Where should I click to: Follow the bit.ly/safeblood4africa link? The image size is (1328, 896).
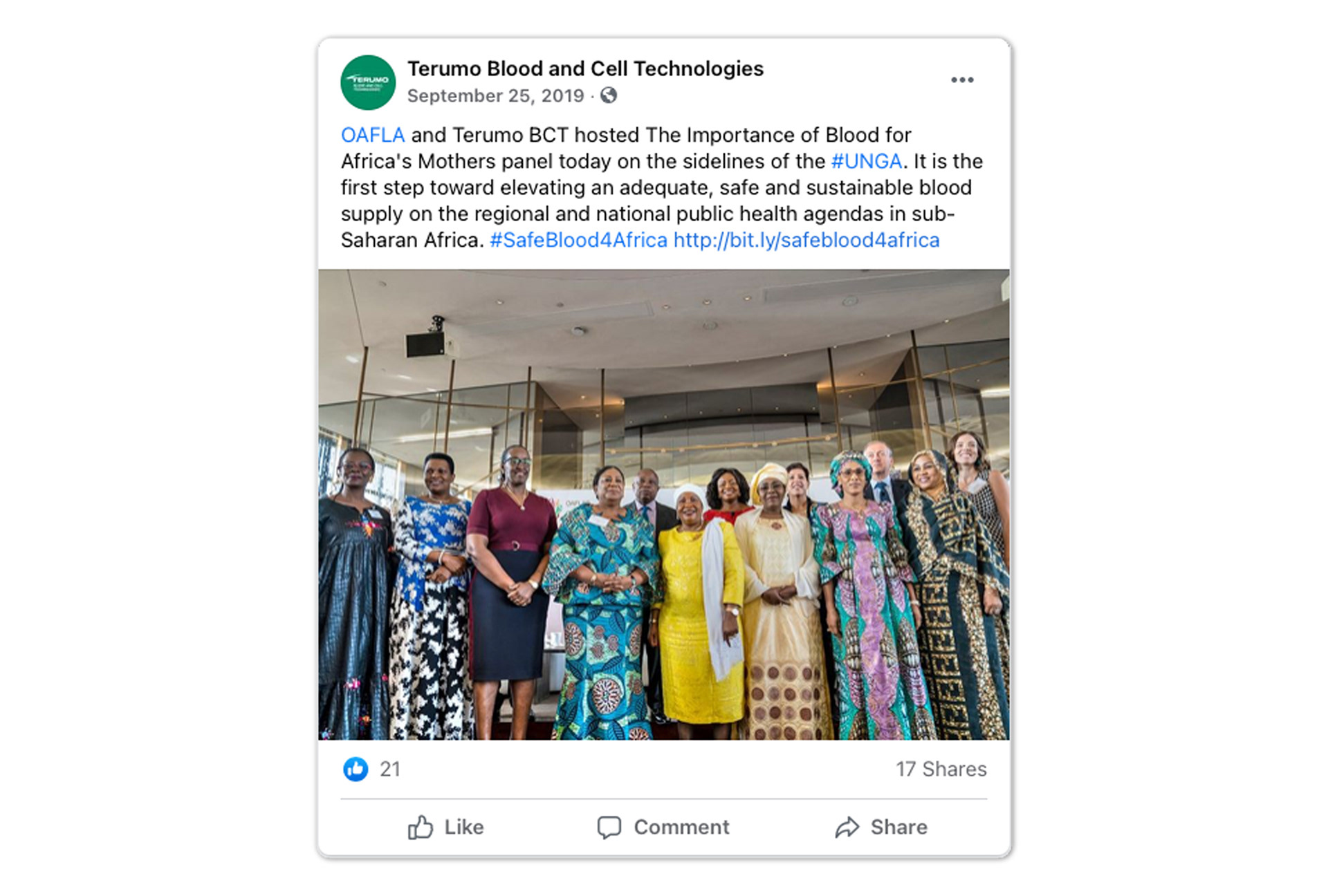pyautogui.click(x=806, y=240)
